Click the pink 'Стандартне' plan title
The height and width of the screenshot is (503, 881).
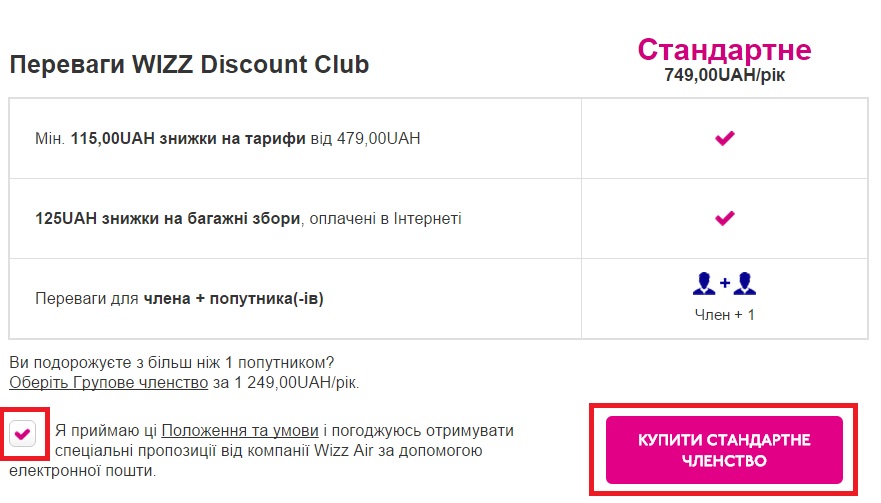click(724, 49)
